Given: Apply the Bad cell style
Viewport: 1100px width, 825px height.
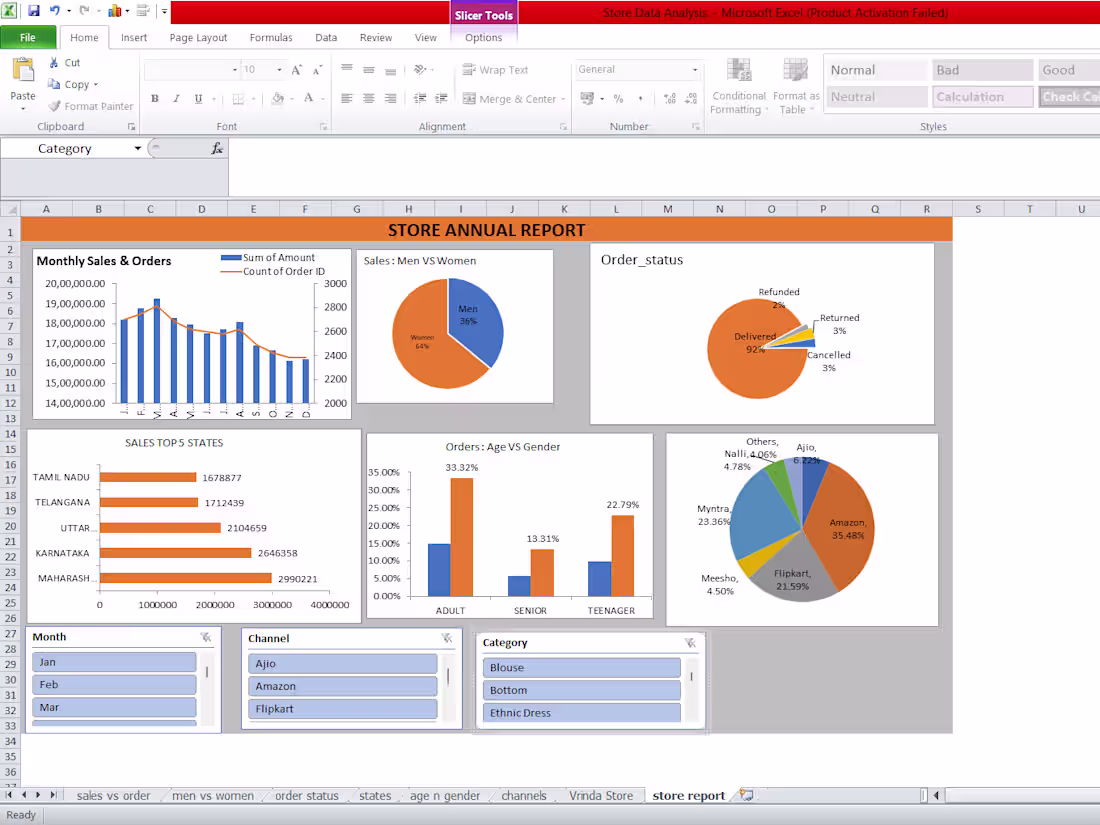Looking at the screenshot, I should point(982,69).
